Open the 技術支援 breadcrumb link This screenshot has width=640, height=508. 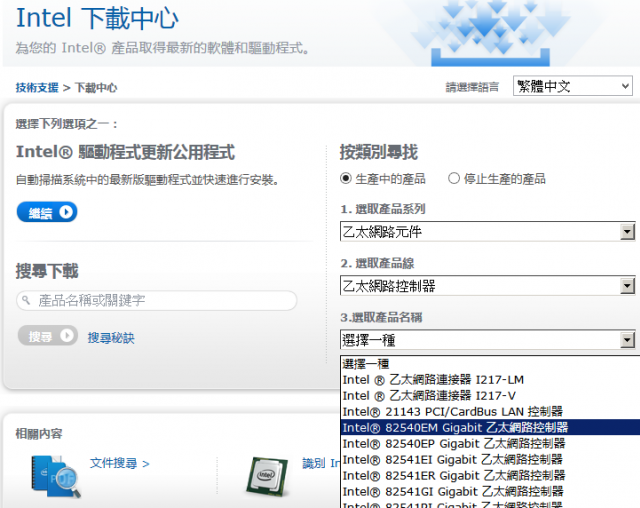(x=37, y=87)
